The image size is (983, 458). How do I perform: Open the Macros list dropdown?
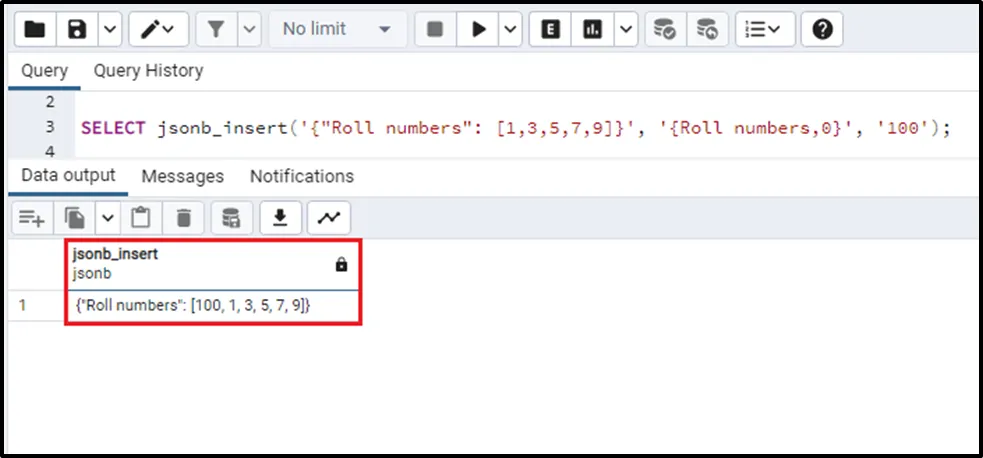coord(765,30)
